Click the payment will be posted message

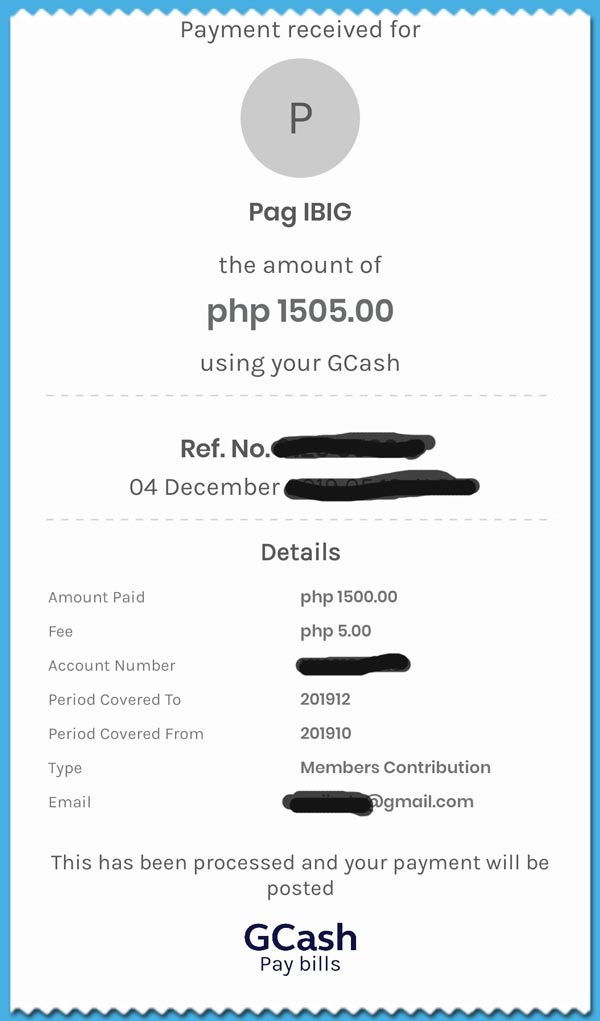click(x=300, y=875)
